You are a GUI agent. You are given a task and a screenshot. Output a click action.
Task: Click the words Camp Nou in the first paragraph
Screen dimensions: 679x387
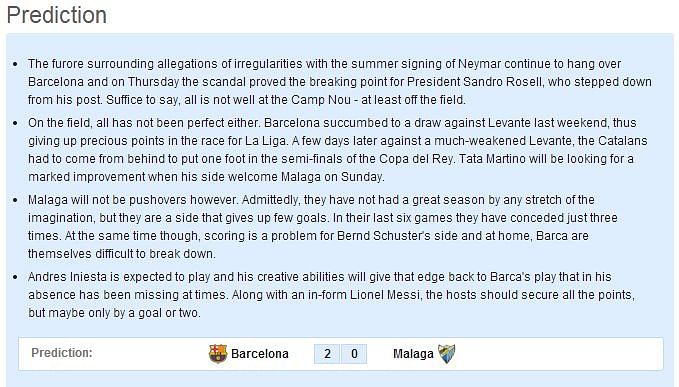pyautogui.click(x=321, y=100)
